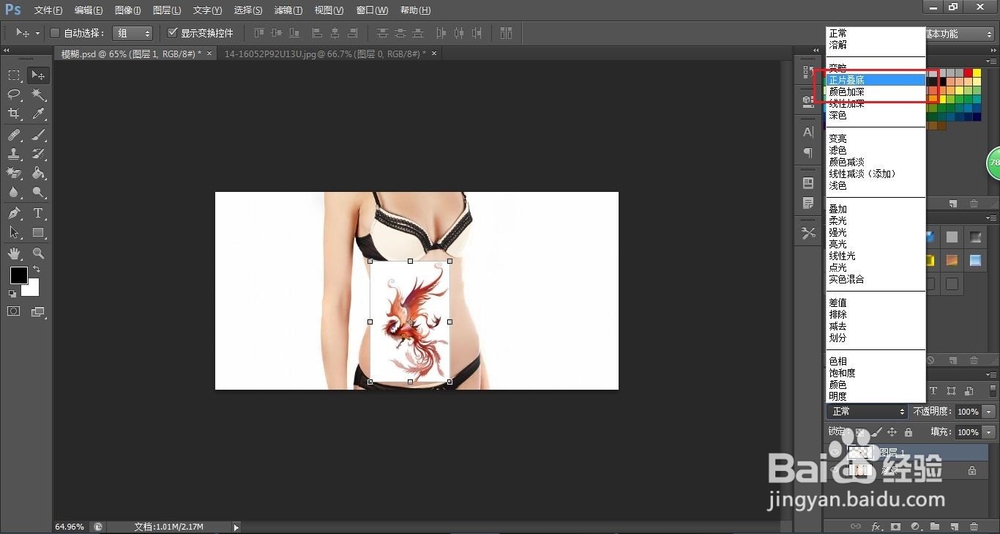Select the Move tool in the toolbox
The image size is (1000, 534).
[38, 75]
